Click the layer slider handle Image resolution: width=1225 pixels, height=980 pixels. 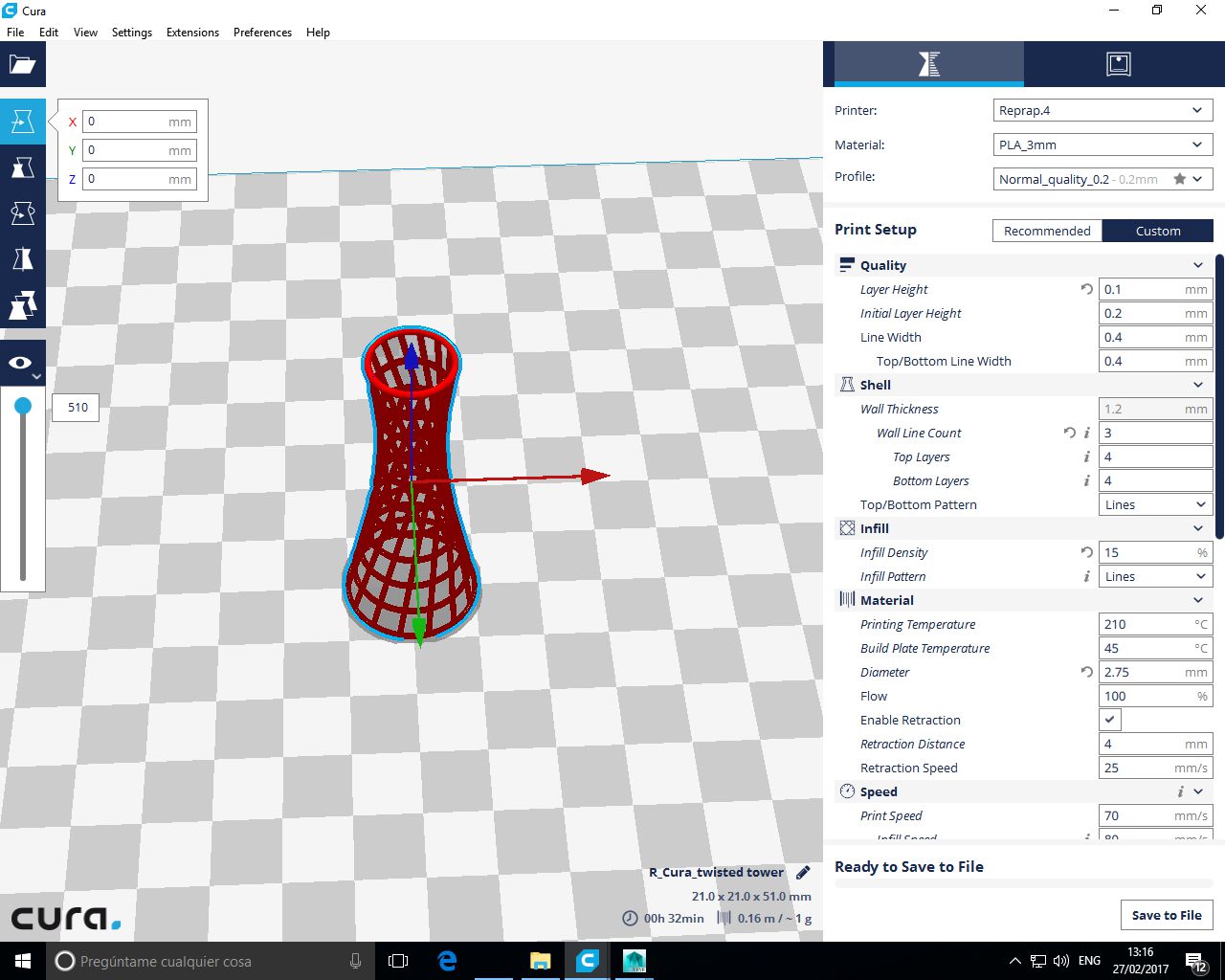point(23,407)
